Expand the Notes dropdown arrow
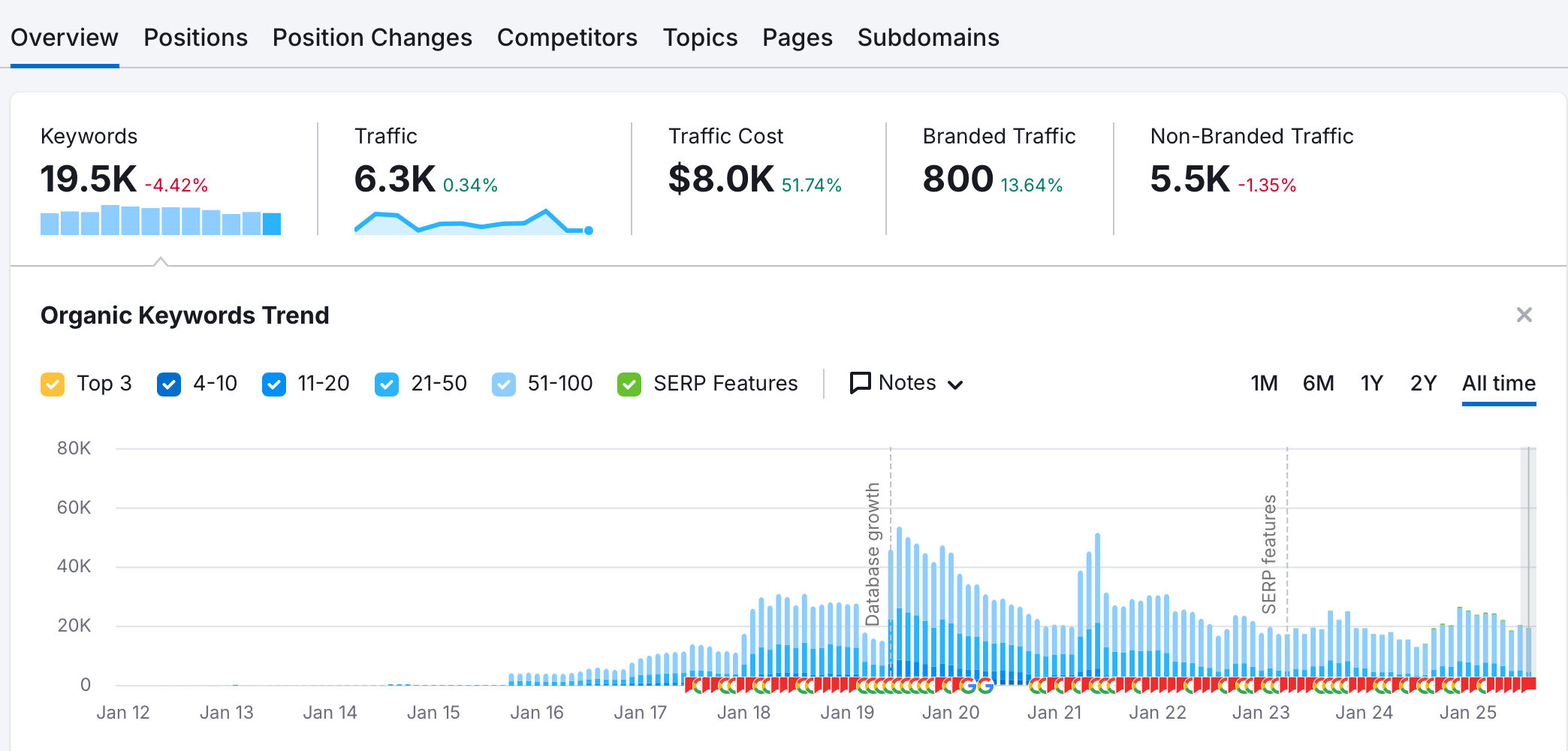 [955, 385]
